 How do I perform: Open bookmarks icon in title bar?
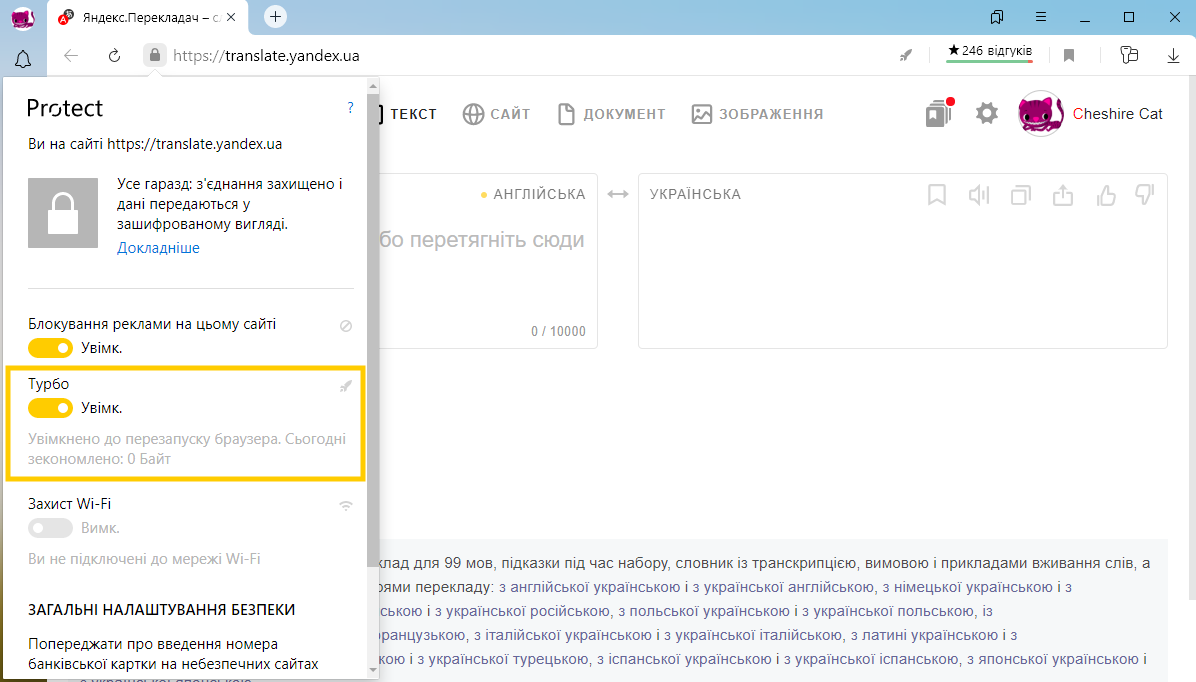pos(997,17)
